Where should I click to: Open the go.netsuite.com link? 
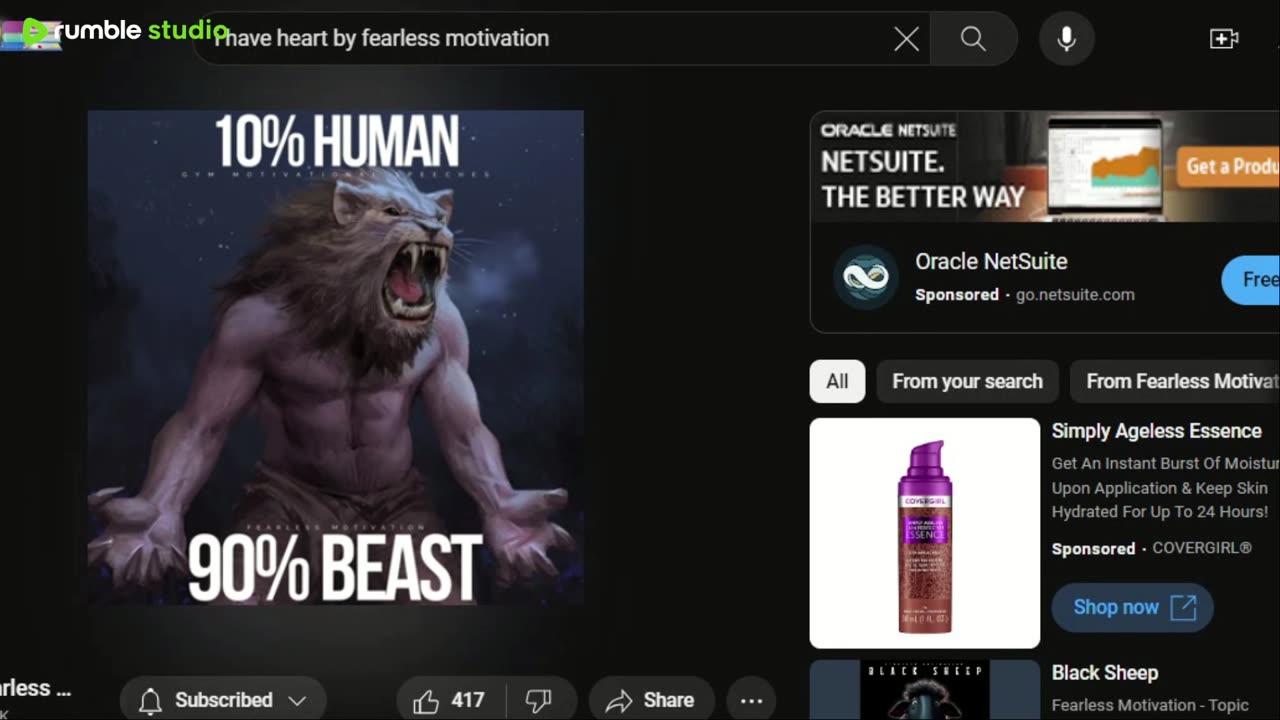point(1075,295)
